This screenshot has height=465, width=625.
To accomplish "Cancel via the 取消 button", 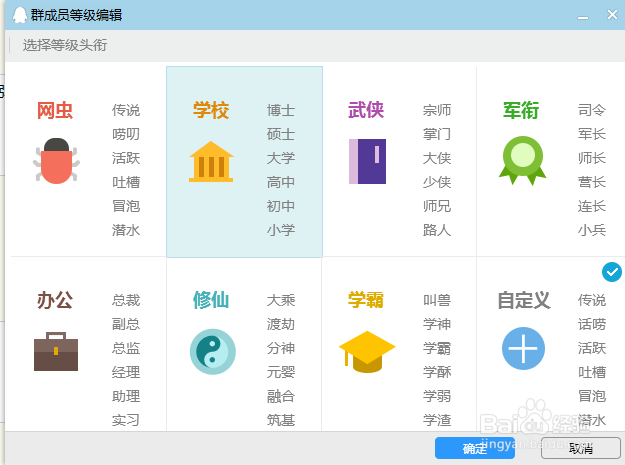I will pyautogui.click(x=581, y=448).
